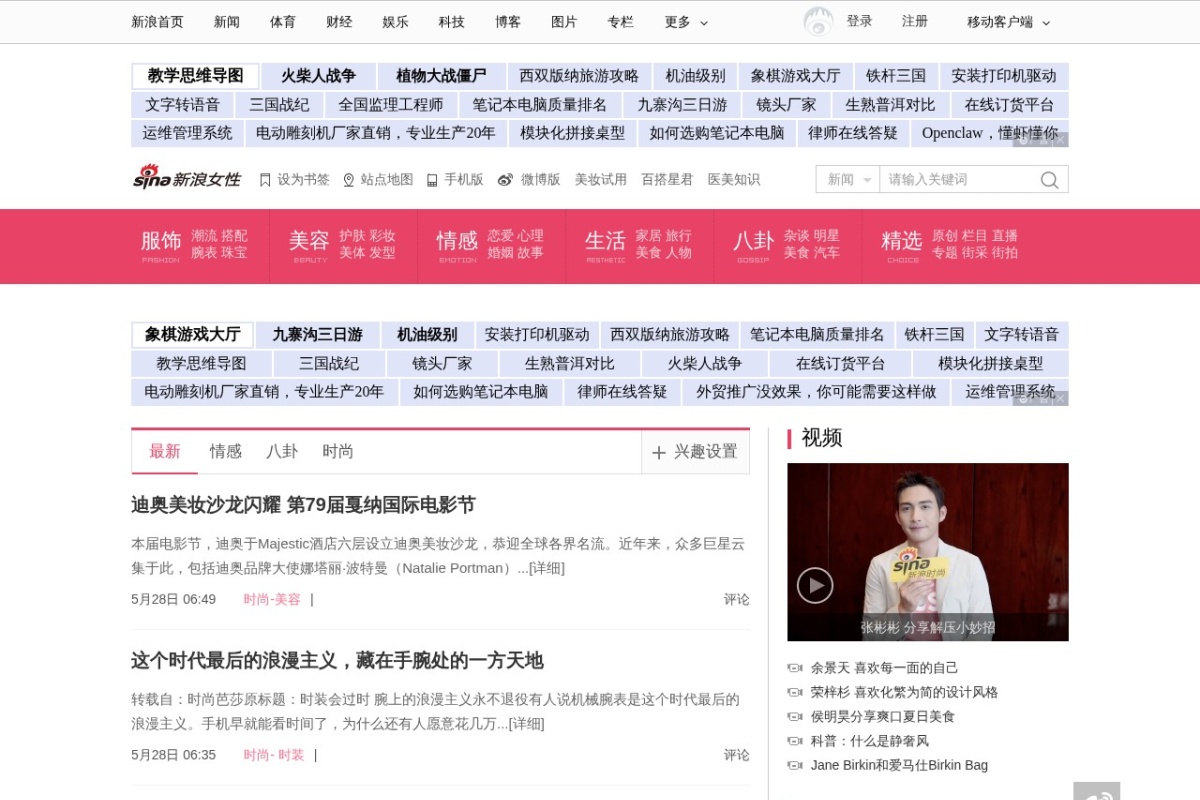Click the 视频 section heading
Viewport: 1200px width, 800px height.
point(822,438)
